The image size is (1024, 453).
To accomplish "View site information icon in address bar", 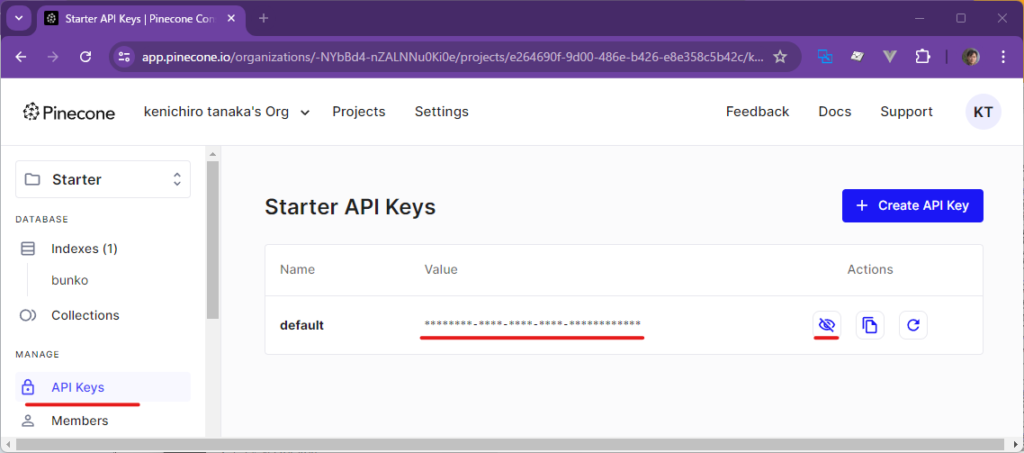I will pos(125,57).
